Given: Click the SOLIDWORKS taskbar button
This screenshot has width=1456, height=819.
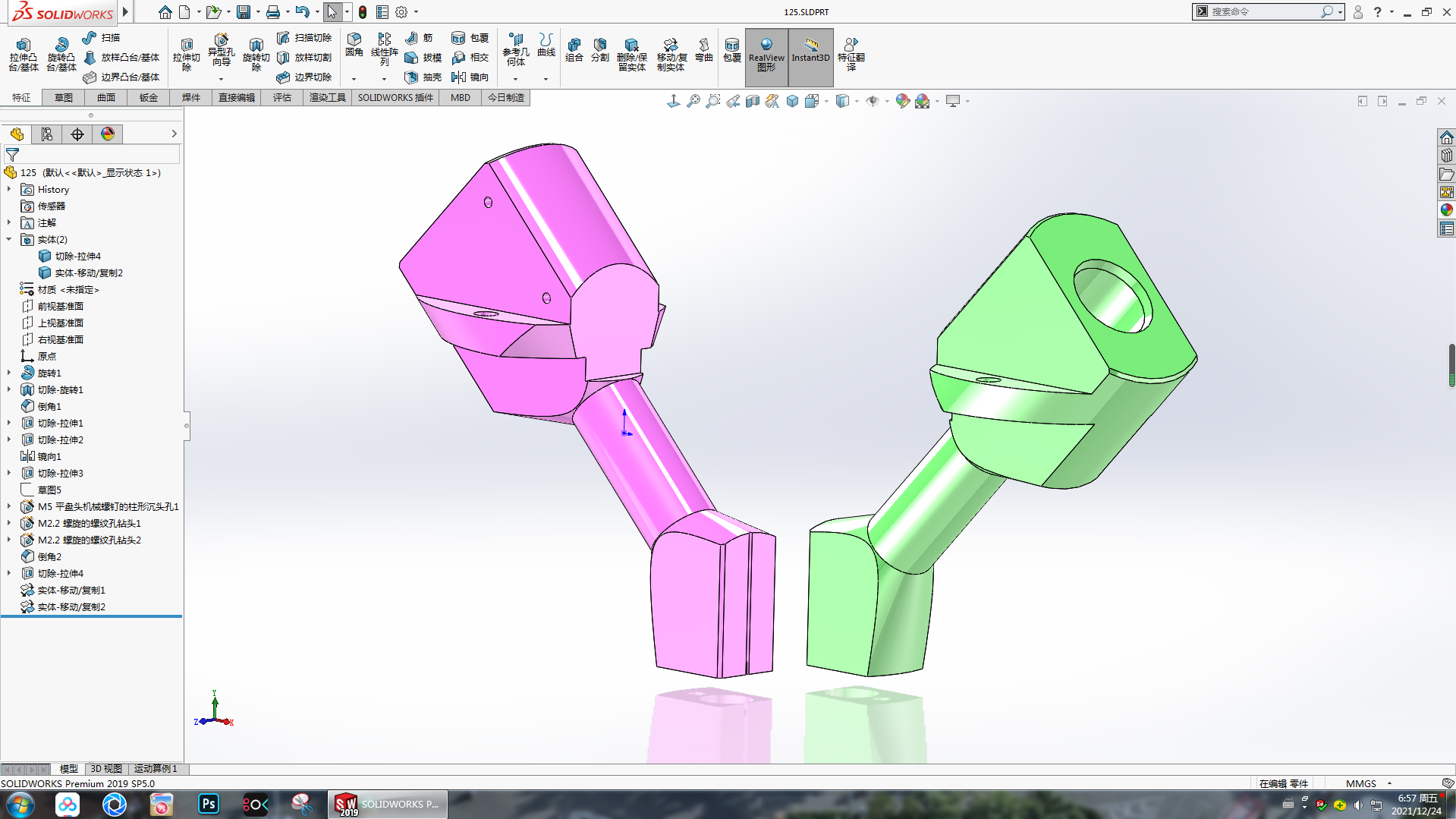Looking at the screenshot, I should (x=388, y=804).
